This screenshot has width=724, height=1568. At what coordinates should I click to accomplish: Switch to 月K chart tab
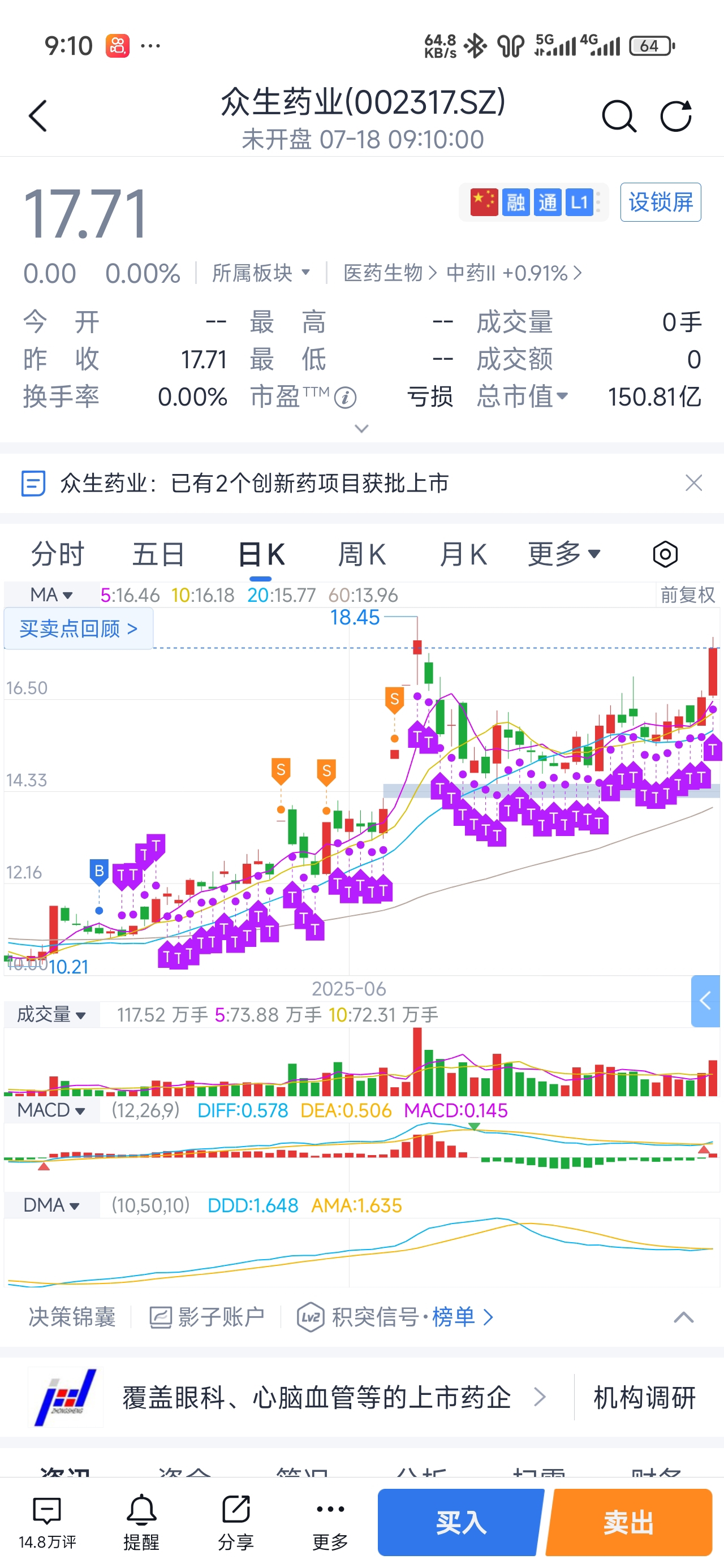pyautogui.click(x=463, y=554)
